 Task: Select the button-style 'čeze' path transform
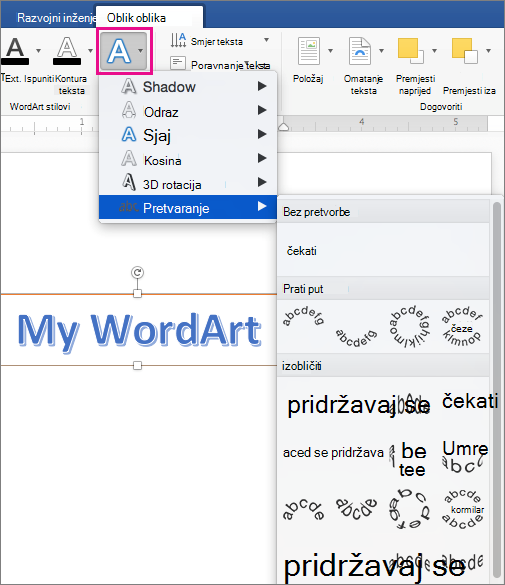pyautogui.click(x=462, y=326)
